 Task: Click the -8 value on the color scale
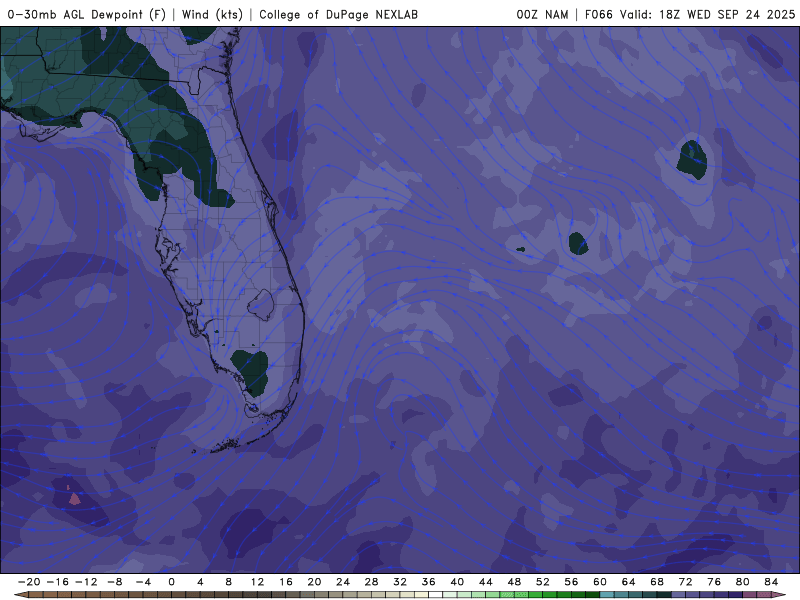pos(115,582)
